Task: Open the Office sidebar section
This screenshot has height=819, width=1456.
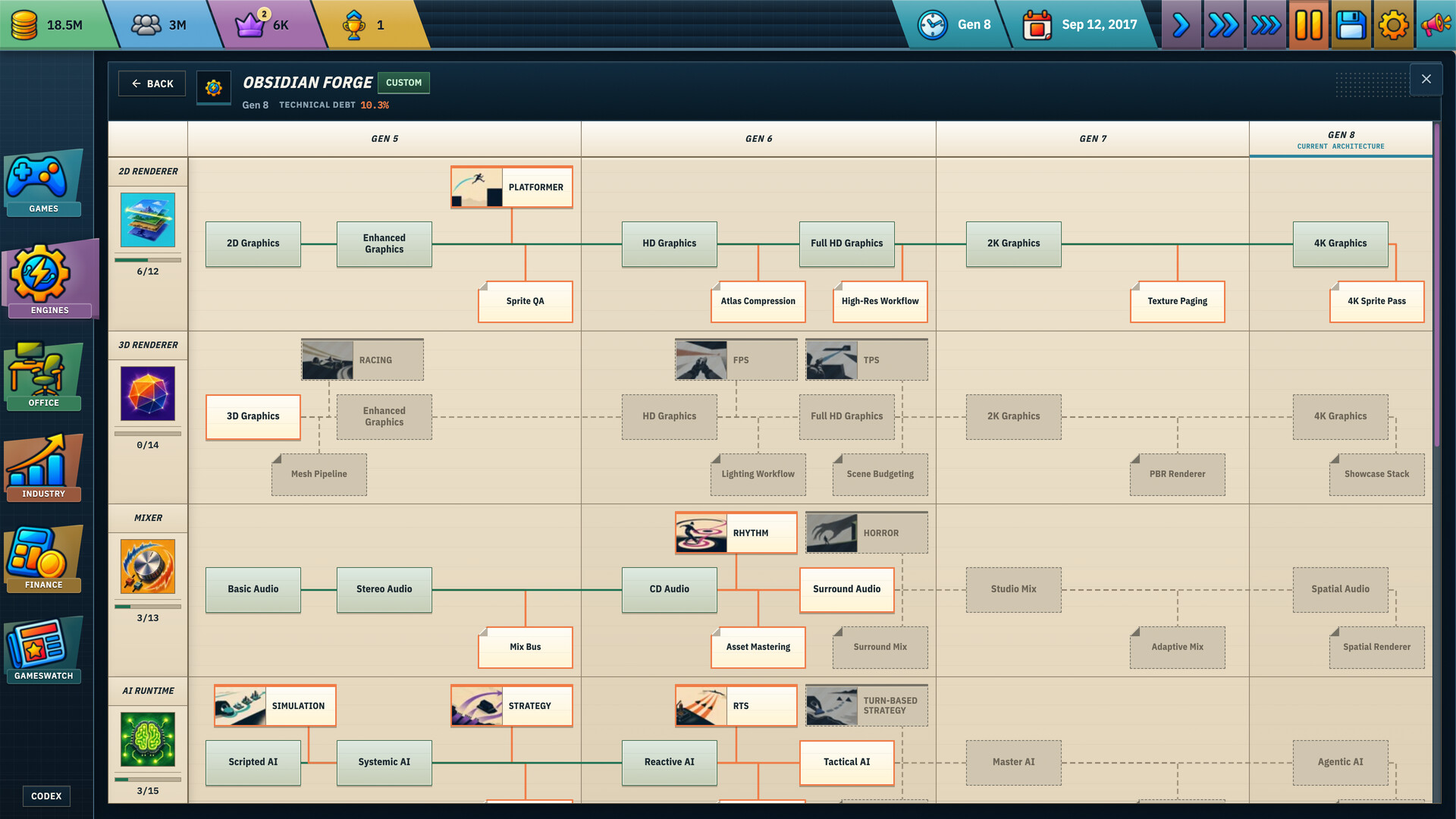Action: [x=43, y=376]
